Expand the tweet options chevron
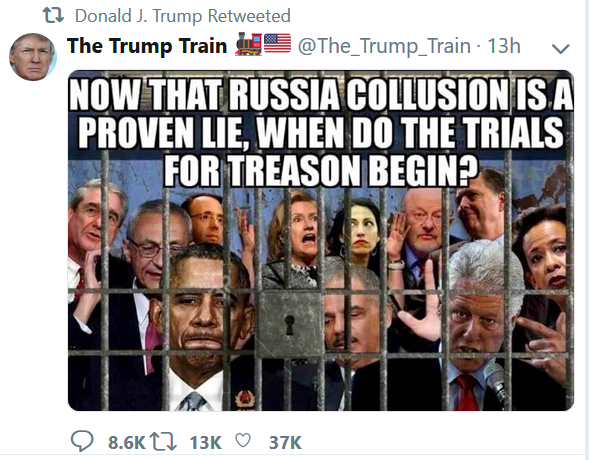 pyautogui.click(x=561, y=49)
